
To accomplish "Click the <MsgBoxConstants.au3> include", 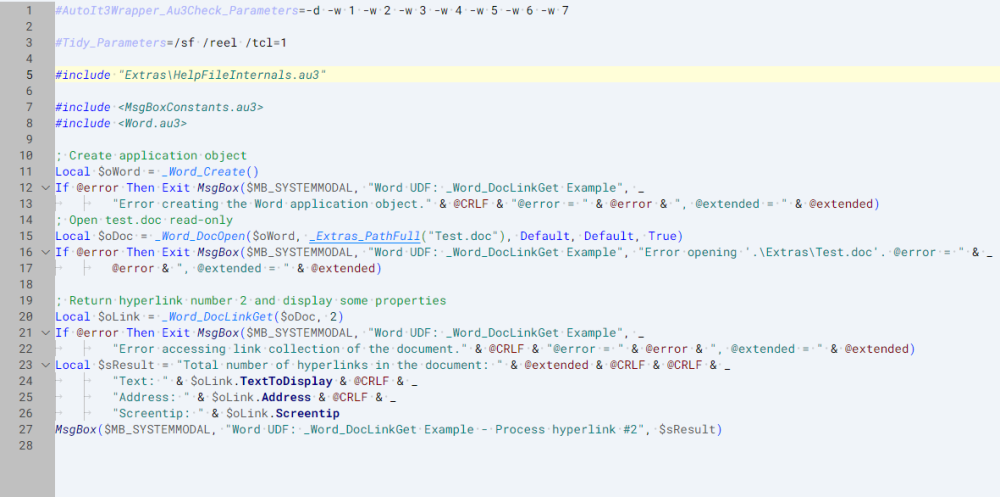I will [191, 107].
